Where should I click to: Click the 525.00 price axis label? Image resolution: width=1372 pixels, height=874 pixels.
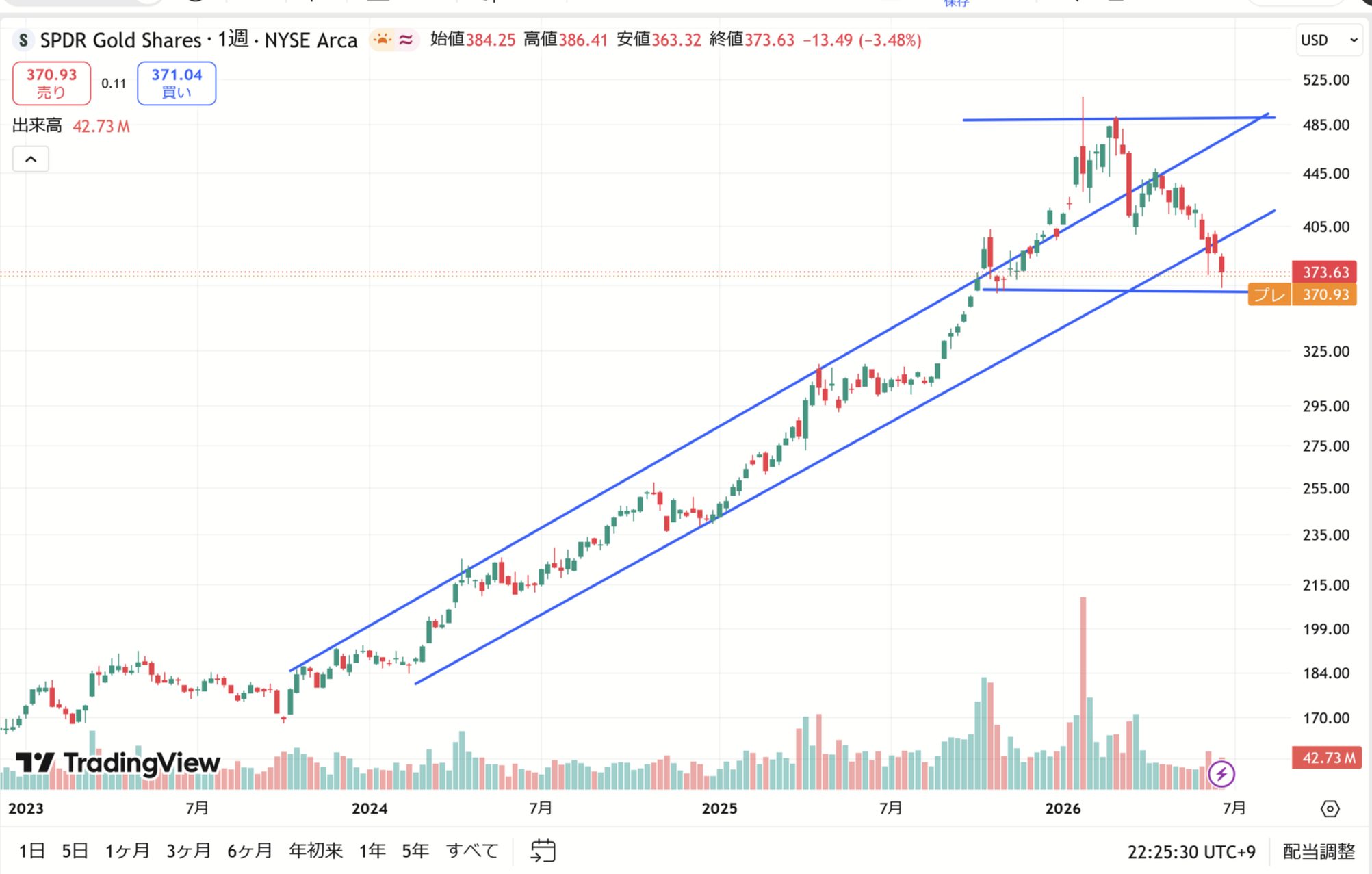[x=1325, y=80]
